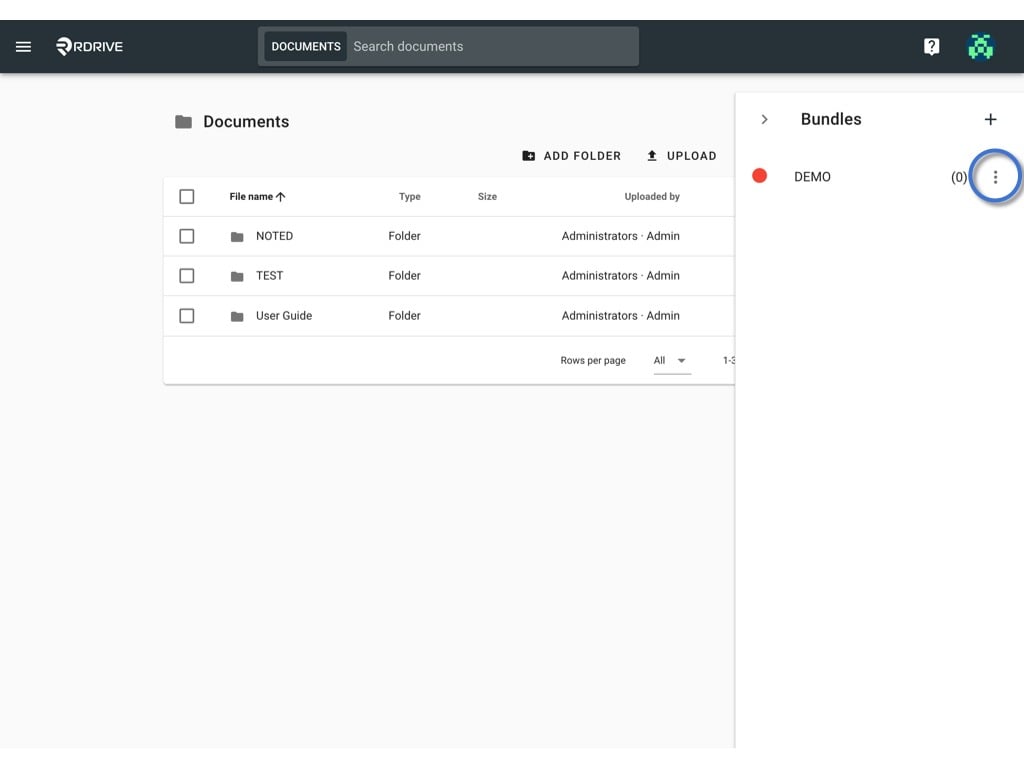The width and height of the screenshot is (1024, 768).
Task: Sort by File name arrow icon
Action: [281, 197]
